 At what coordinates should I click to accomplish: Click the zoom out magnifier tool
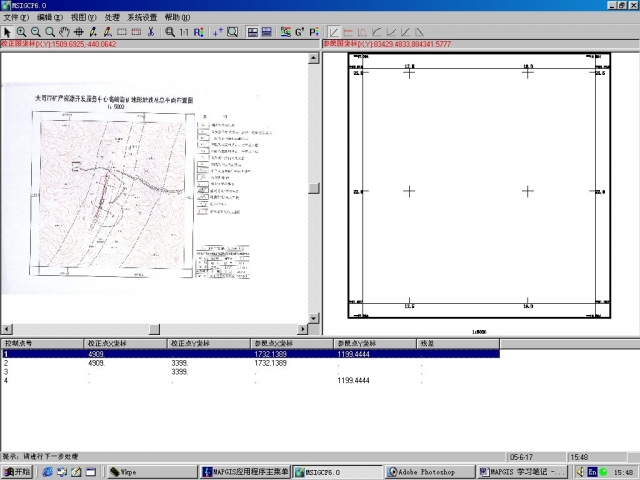pos(36,32)
